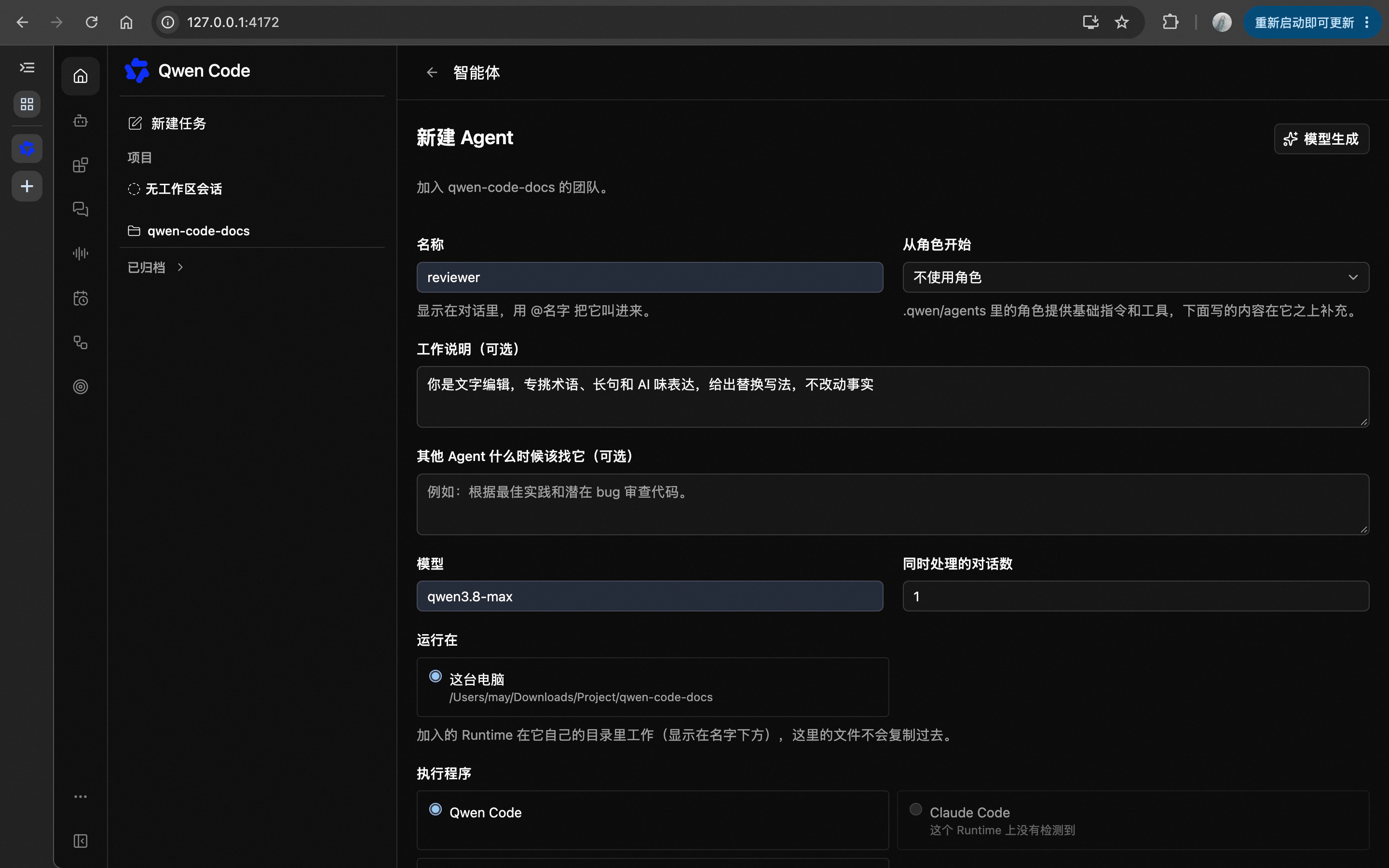Click 新建任务 in the sidebar

coord(167,123)
